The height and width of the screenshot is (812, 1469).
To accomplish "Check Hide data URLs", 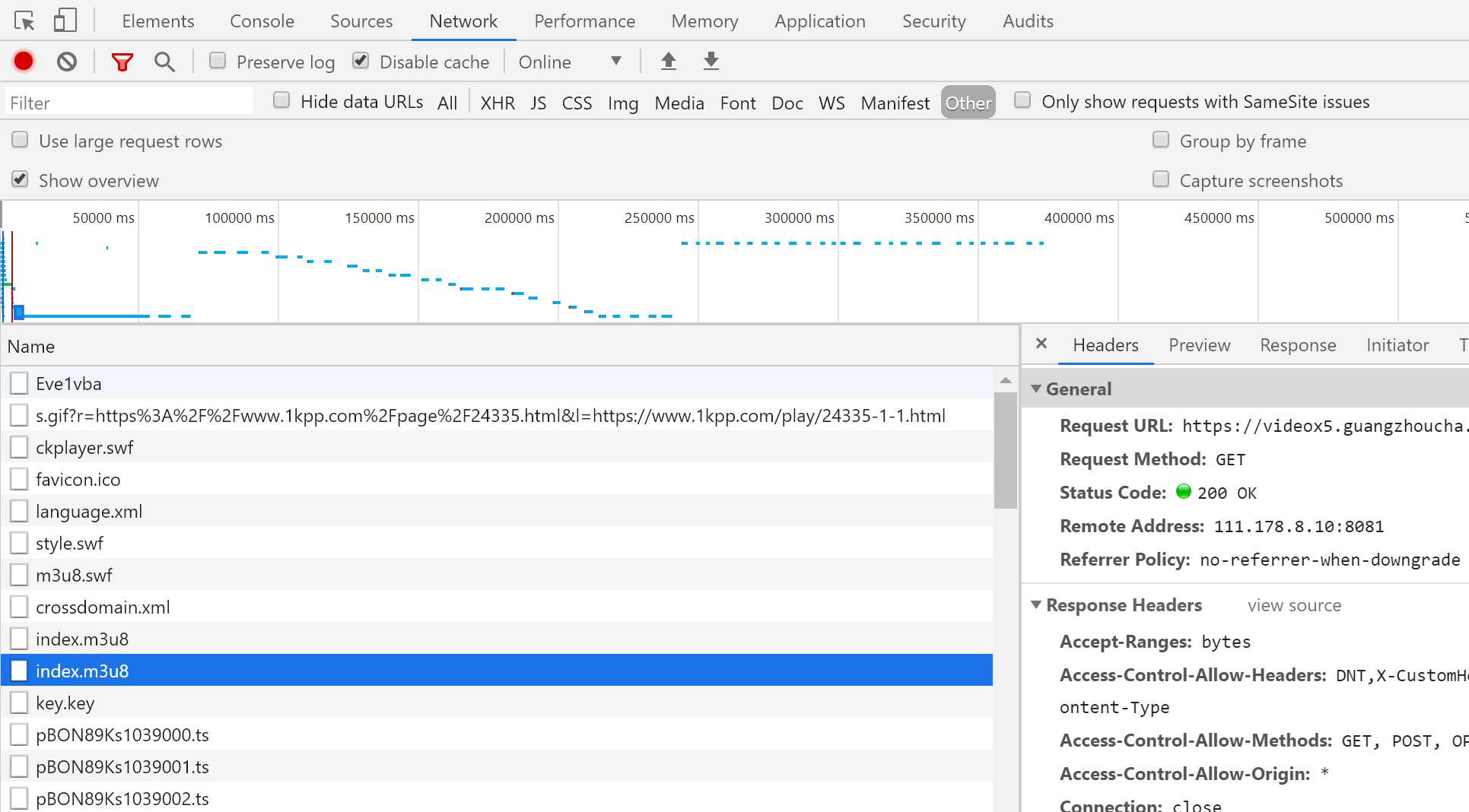I will click(281, 100).
